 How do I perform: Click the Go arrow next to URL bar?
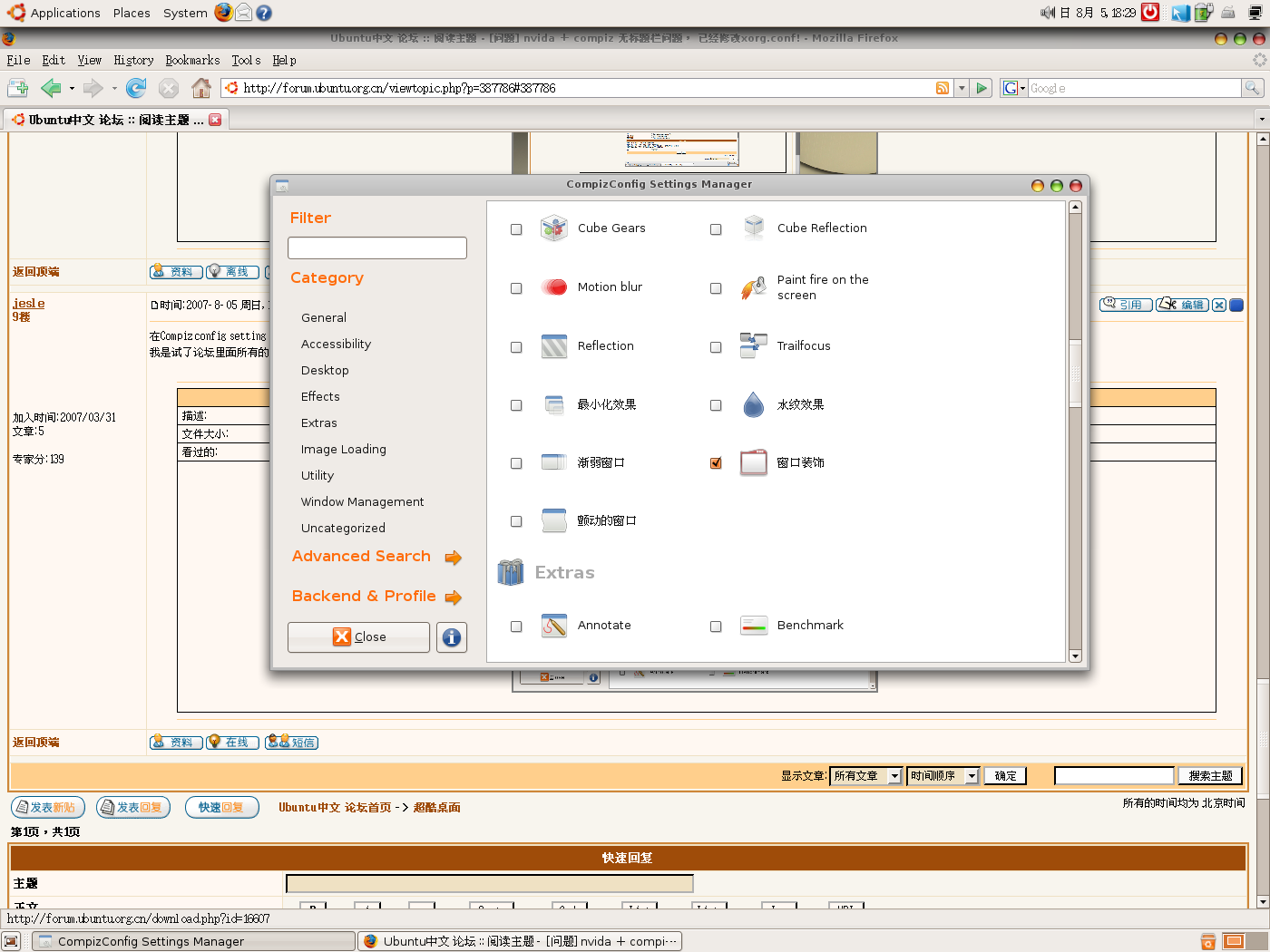(x=982, y=88)
